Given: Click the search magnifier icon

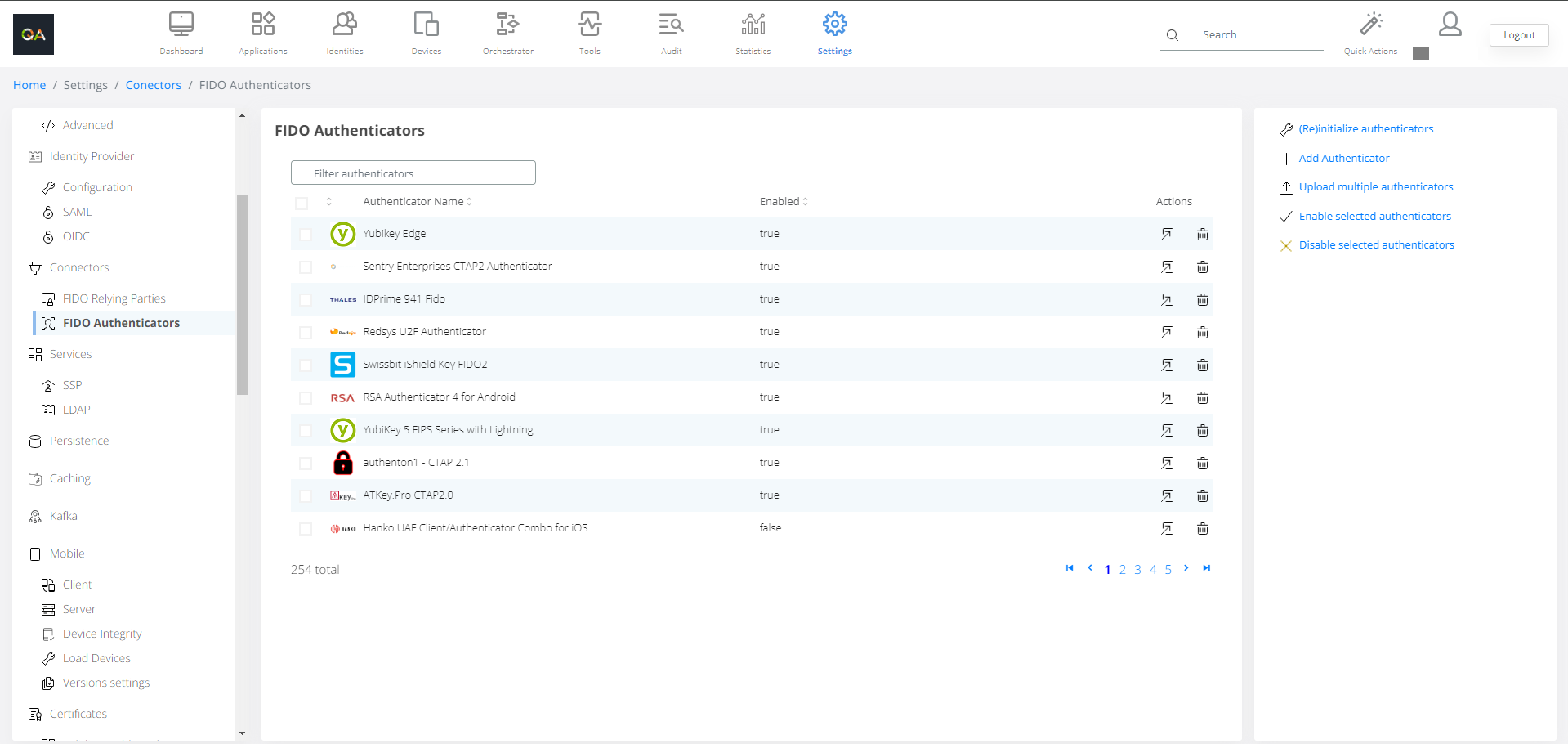Looking at the screenshot, I should click(x=1172, y=35).
